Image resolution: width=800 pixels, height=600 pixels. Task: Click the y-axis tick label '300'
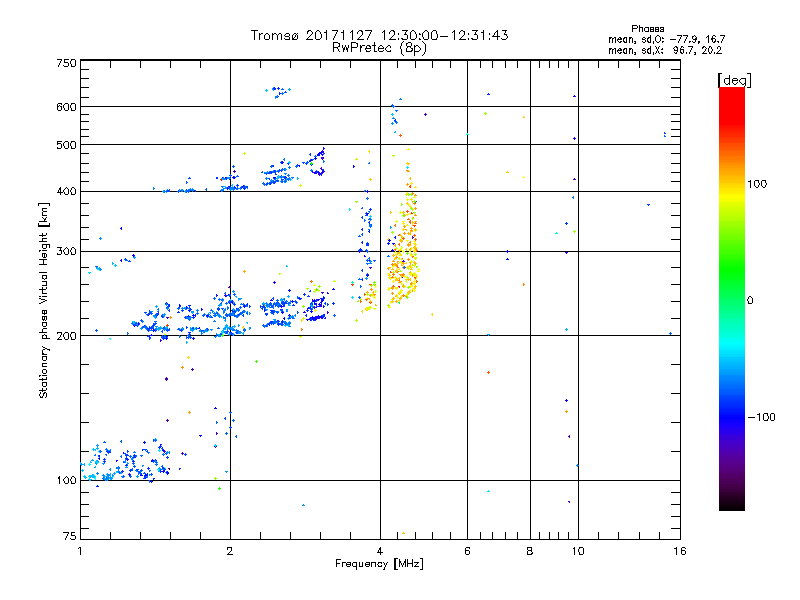pos(66,252)
